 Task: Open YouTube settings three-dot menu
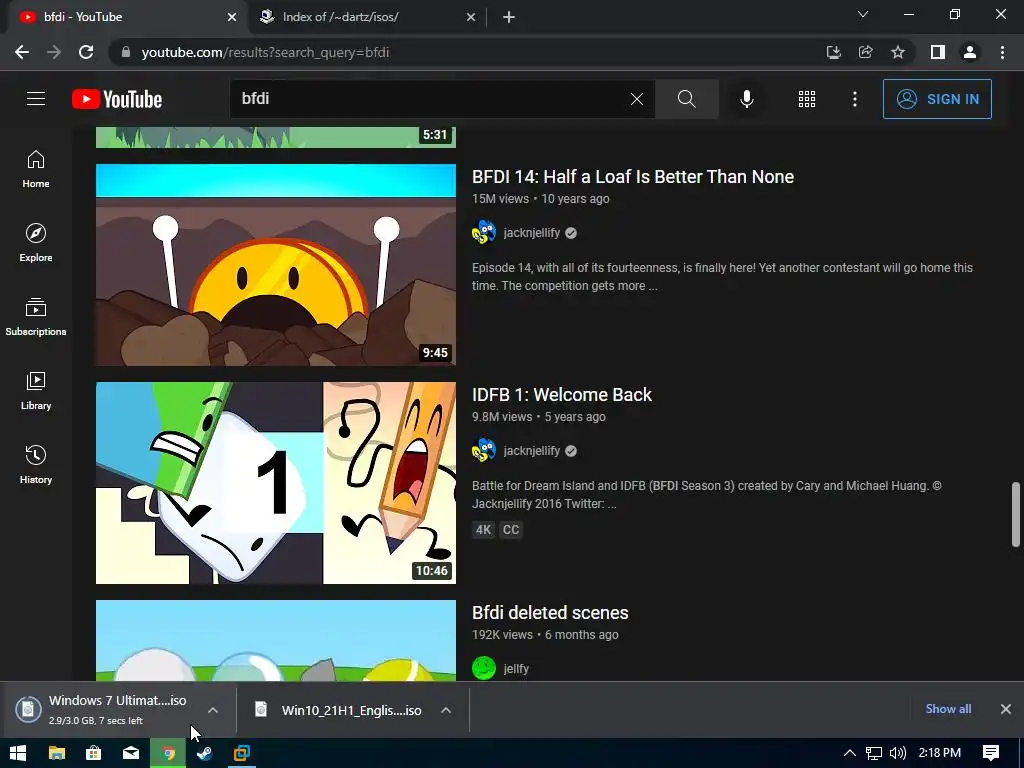click(x=855, y=99)
